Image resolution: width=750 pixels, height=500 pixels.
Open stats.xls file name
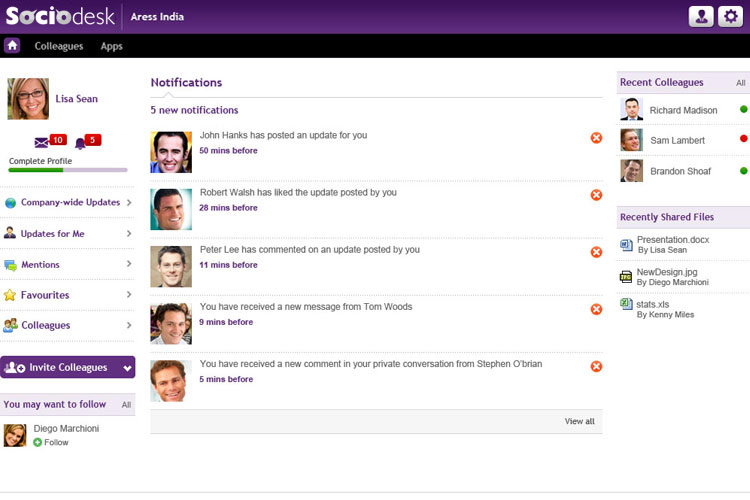click(x=652, y=304)
